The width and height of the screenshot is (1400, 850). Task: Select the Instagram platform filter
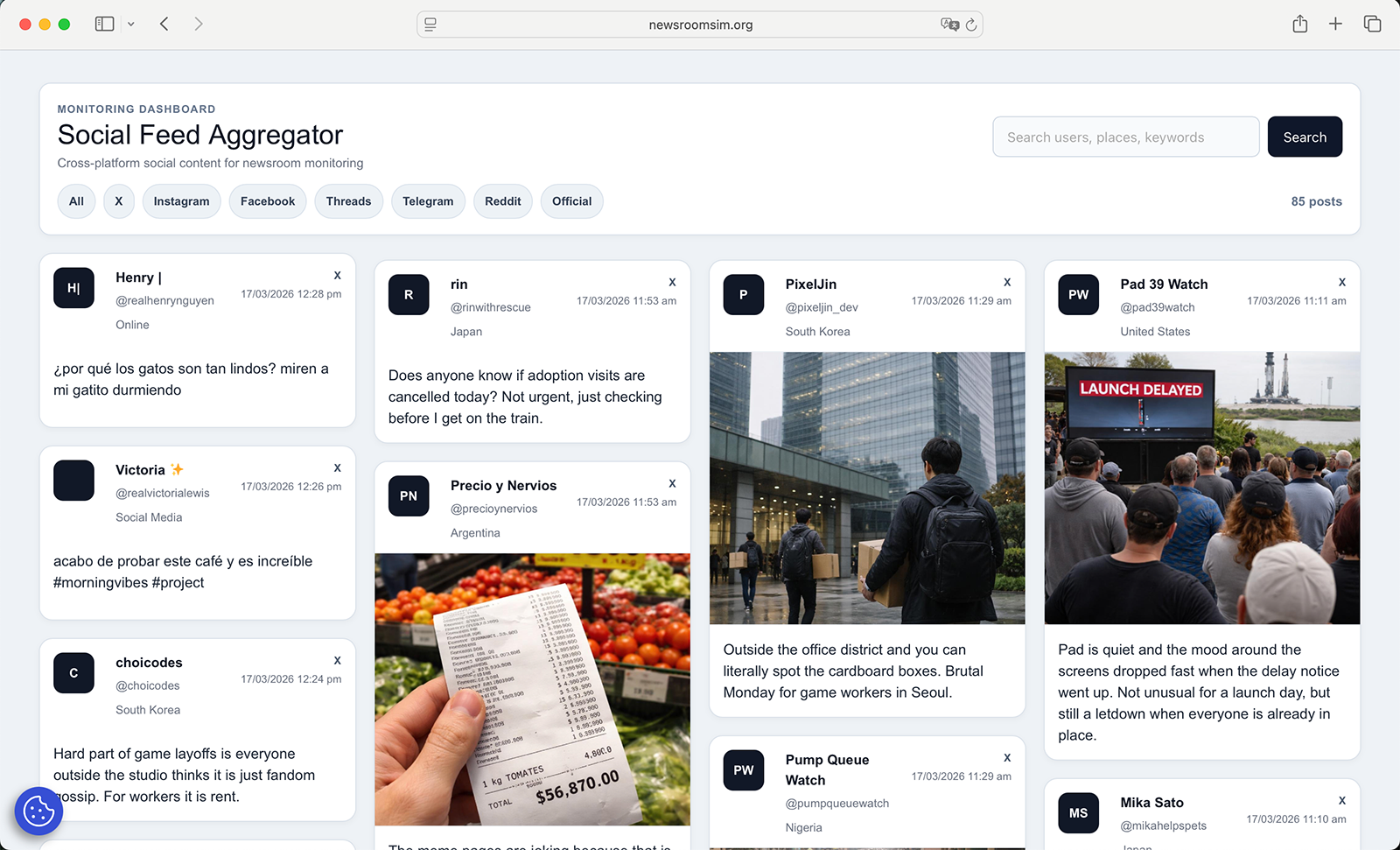tap(181, 200)
